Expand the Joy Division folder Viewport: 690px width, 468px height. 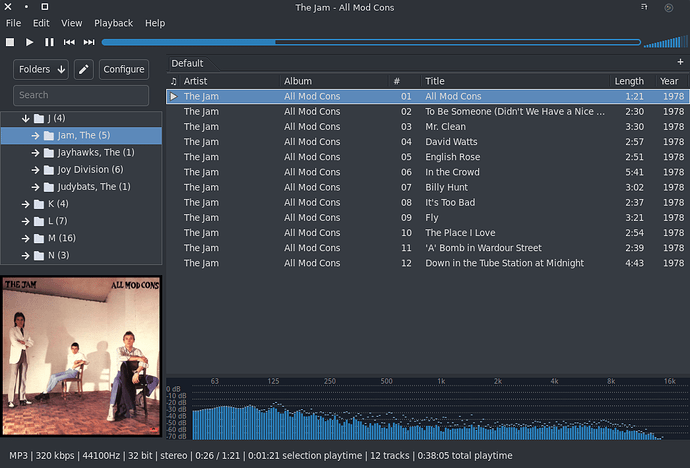tap(36, 170)
